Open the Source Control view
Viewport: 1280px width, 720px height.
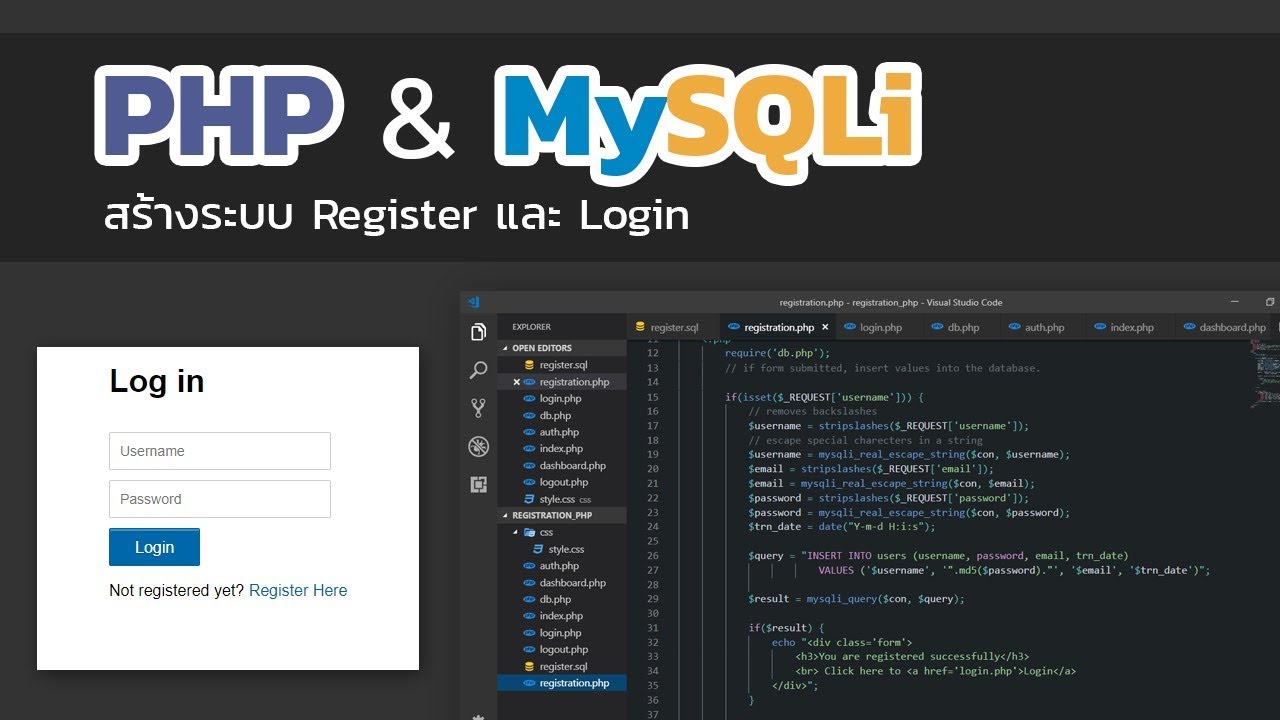[478, 408]
